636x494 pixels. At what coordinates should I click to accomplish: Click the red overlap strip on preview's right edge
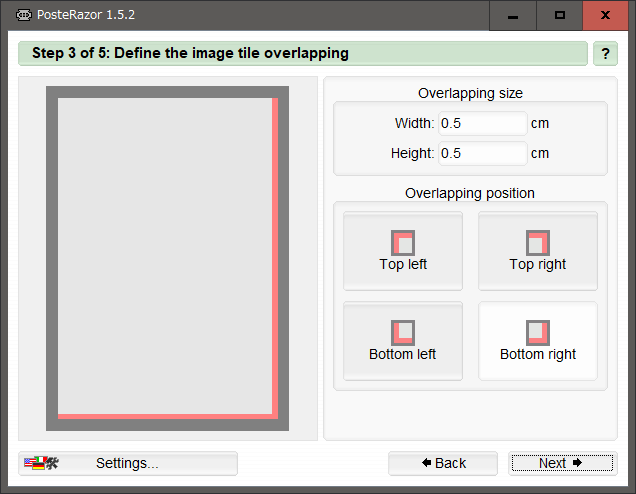(x=275, y=255)
